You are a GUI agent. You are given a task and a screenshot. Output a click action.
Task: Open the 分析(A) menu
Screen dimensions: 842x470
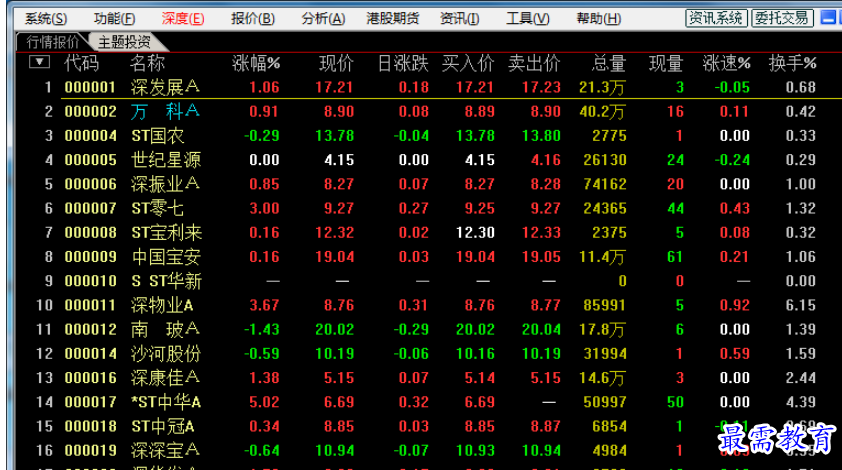323,19
